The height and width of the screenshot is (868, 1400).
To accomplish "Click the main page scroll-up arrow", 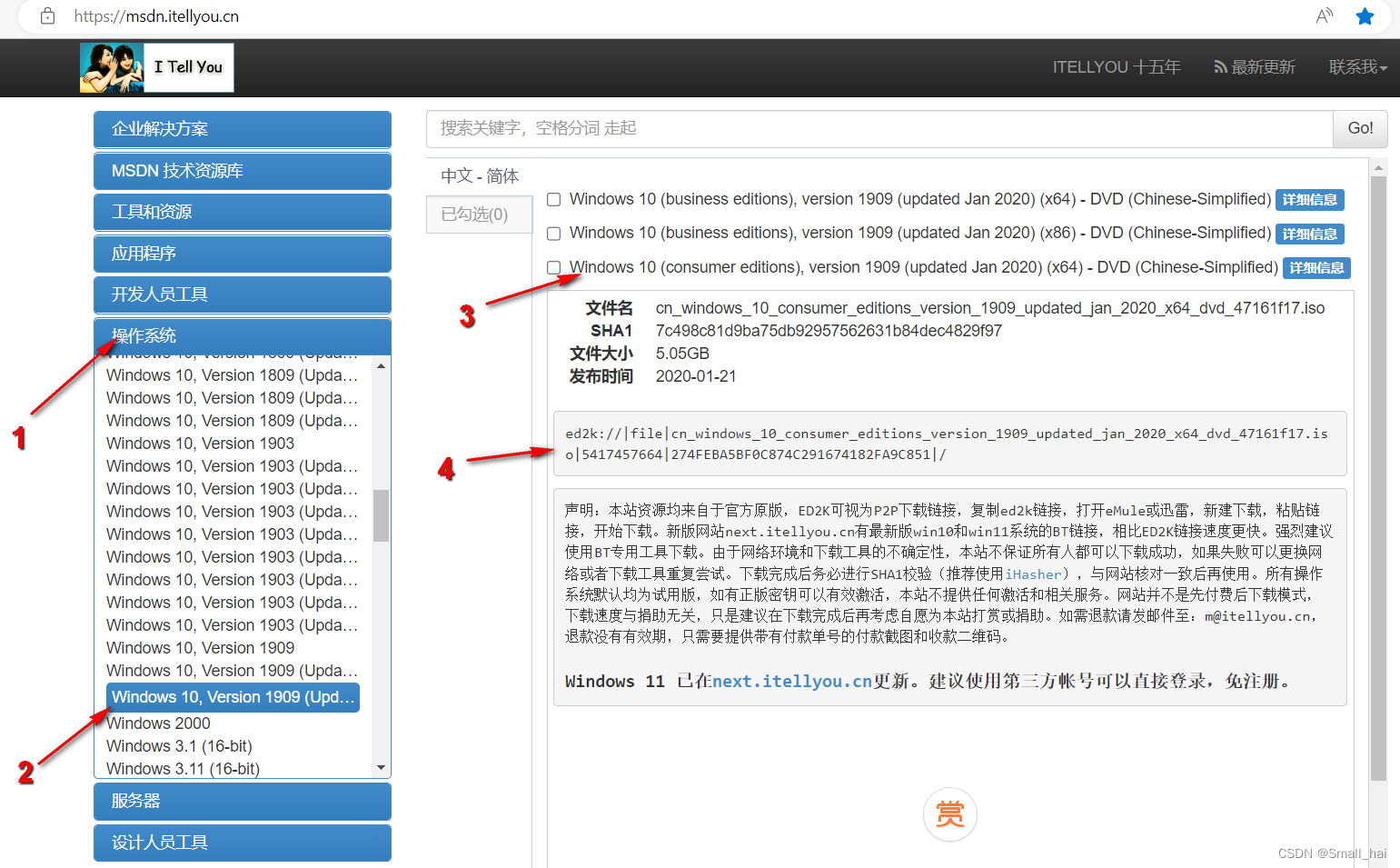I will coord(1378,167).
